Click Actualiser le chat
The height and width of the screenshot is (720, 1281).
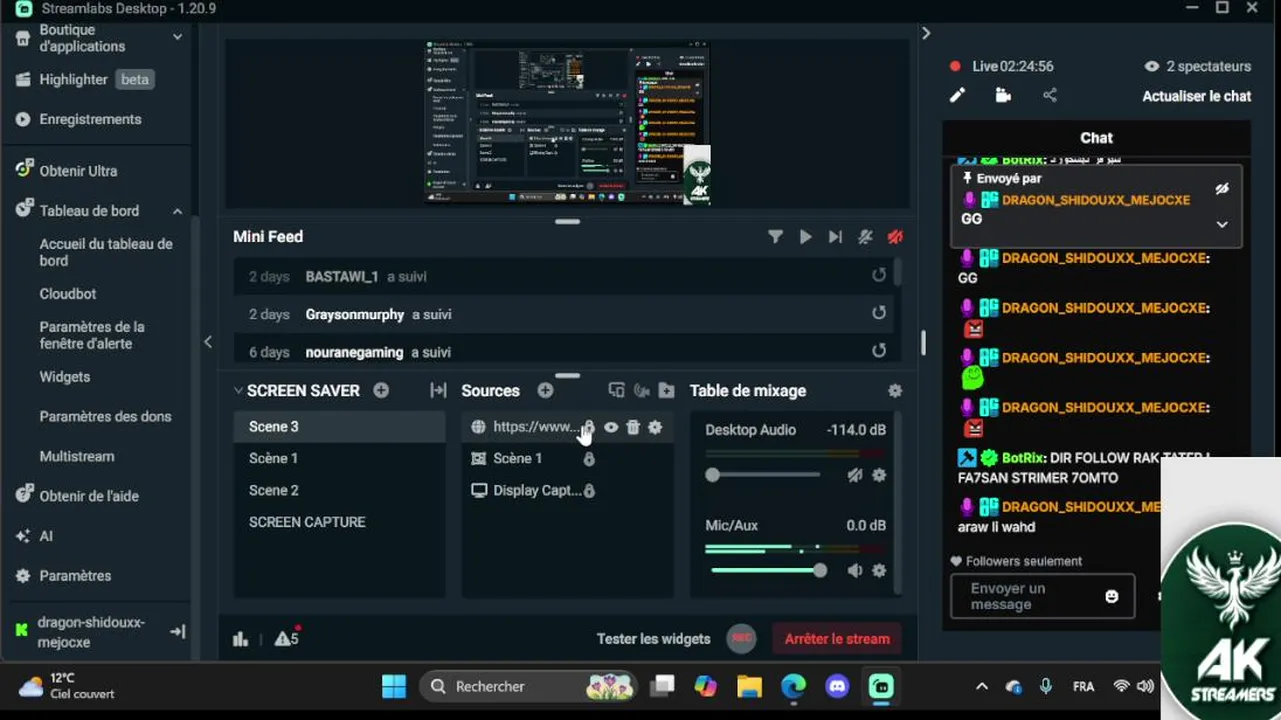coord(1196,96)
